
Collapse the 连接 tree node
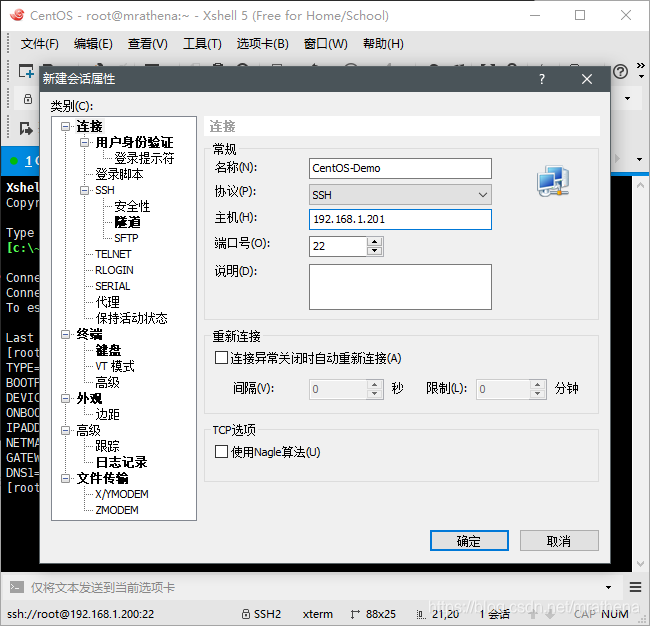pos(65,126)
